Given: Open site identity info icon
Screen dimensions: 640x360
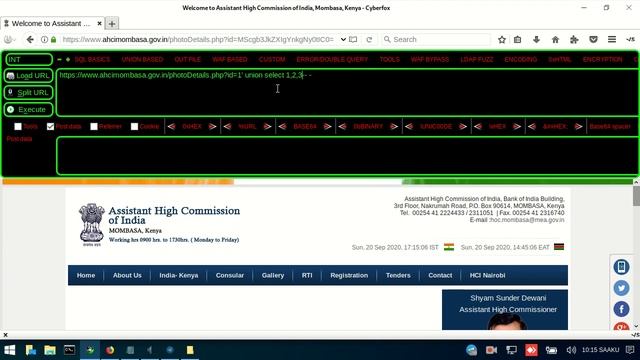Looking at the screenshot, I should click(x=44, y=40).
